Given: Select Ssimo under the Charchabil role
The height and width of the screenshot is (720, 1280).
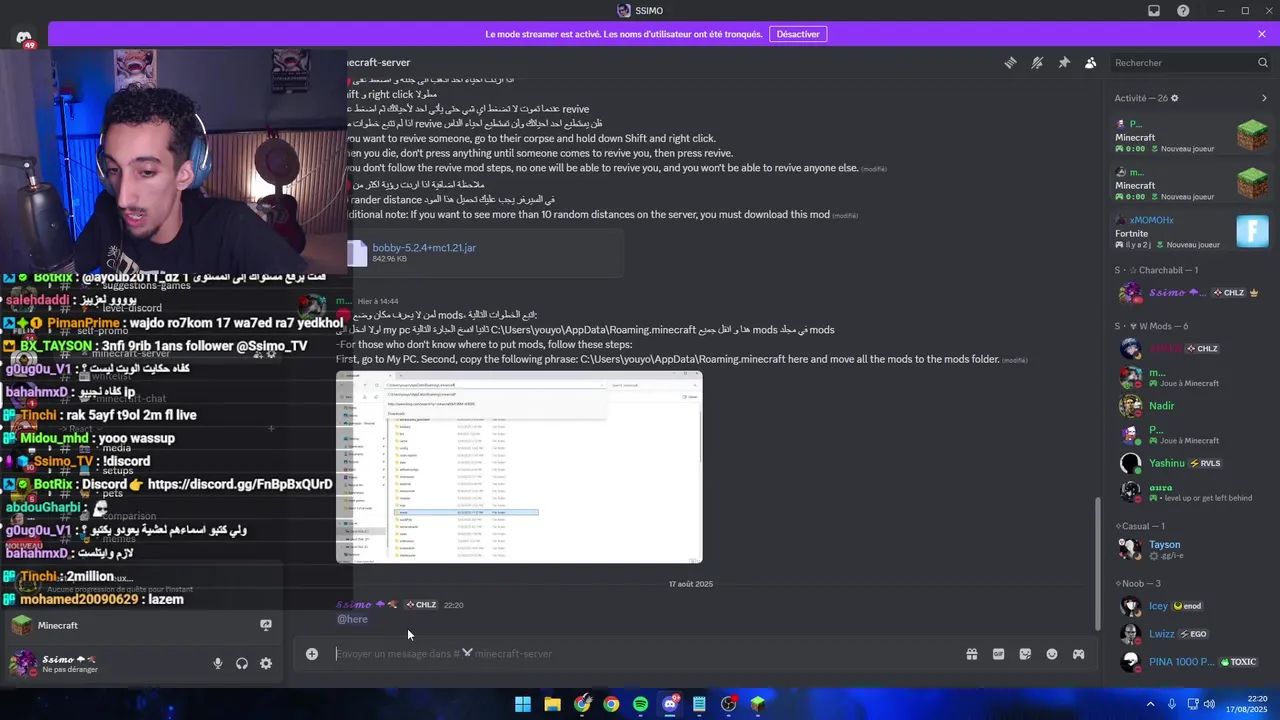Looking at the screenshot, I should tap(1190, 293).
